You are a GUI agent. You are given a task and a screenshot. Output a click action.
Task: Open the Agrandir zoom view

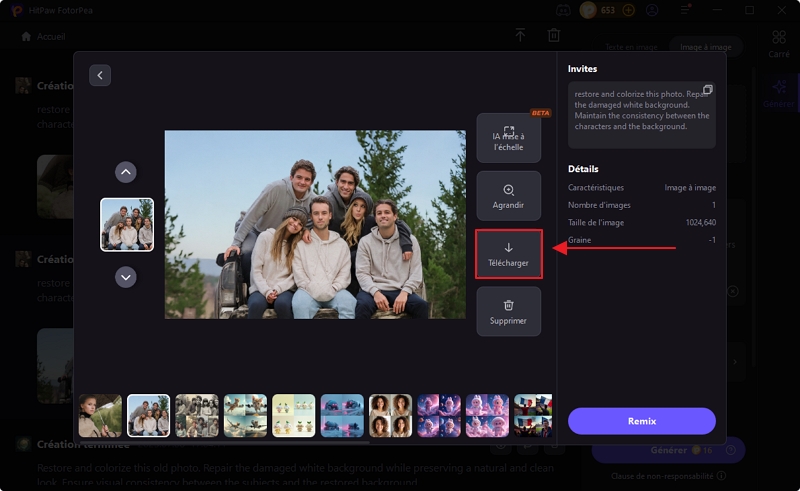(508, 195)
